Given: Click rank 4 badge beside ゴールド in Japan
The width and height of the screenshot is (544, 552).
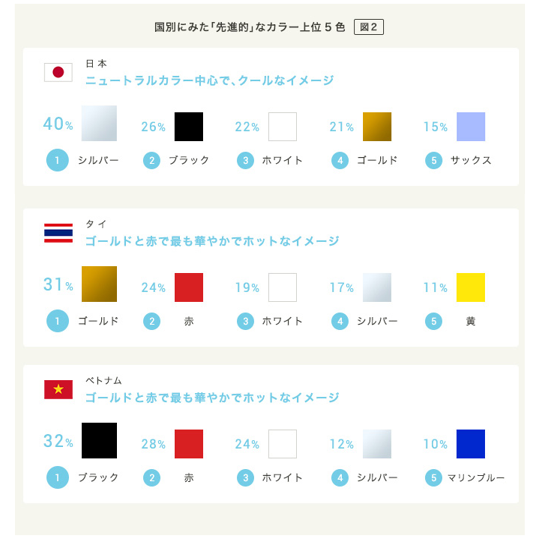Looking at the screenshot, I should [340, 161].
